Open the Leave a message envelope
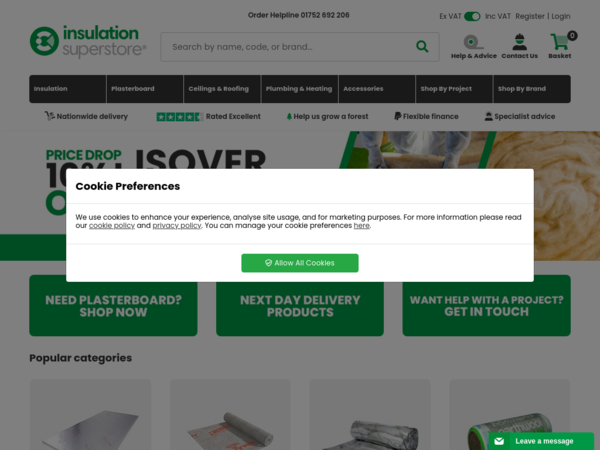 [499, 441]
